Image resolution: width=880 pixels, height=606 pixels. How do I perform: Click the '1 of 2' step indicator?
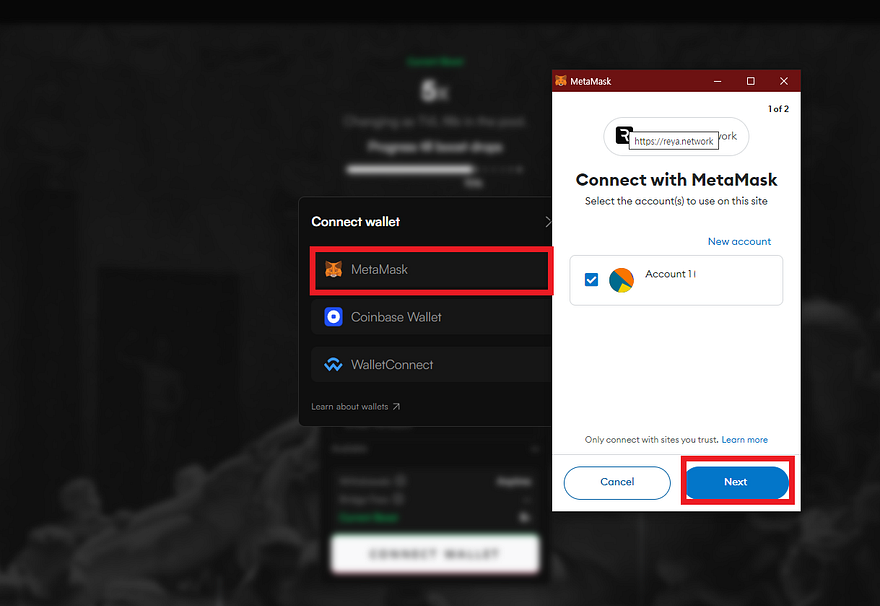click(778, 109)
